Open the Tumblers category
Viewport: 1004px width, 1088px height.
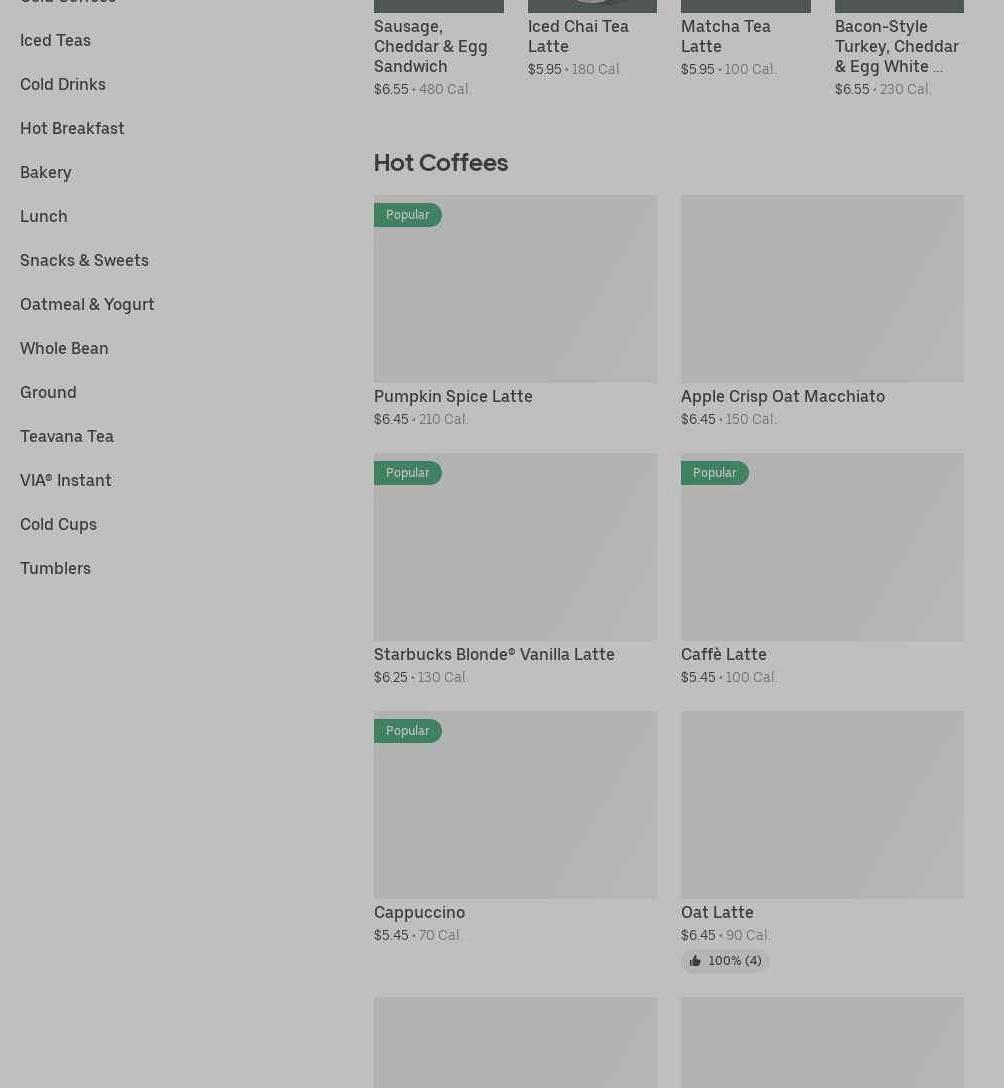coord(55,568)
